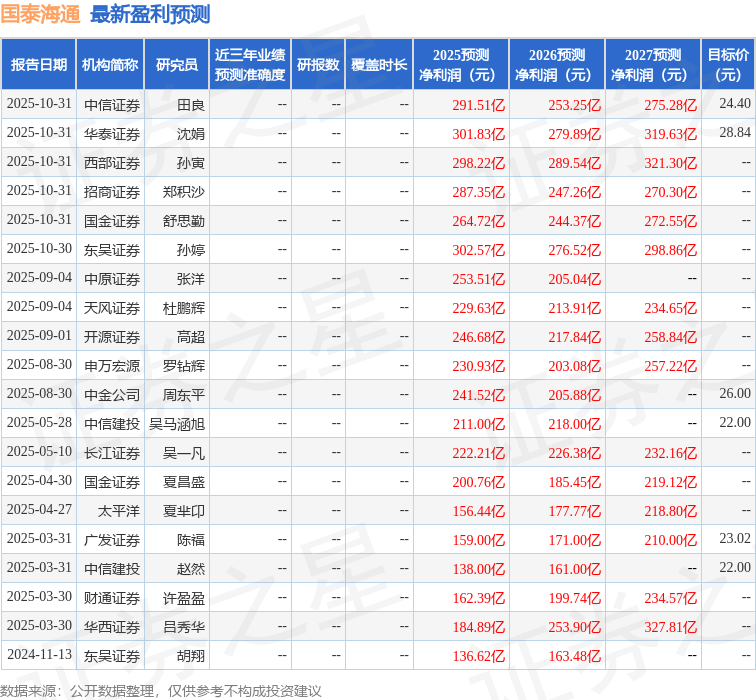Click 205.04亿 profit value
The height and width of the screenshot is (700, 756).
click(x=575, y=279)
